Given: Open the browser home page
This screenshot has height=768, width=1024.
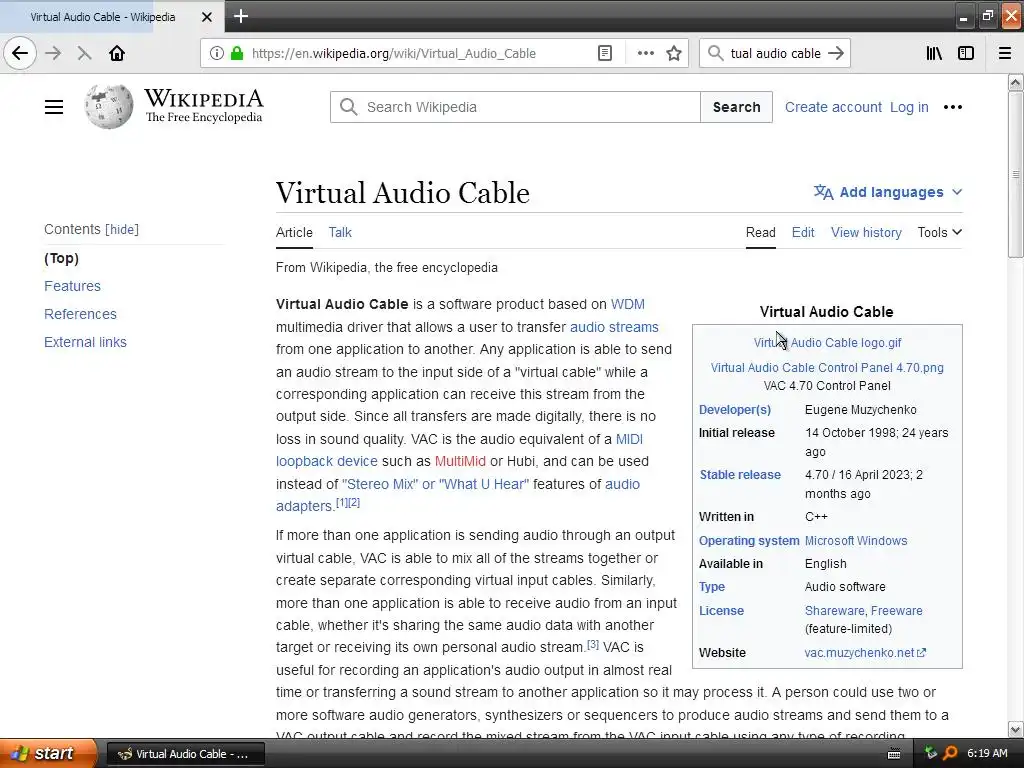Looking at the screenshot, I should pos(117,53).
